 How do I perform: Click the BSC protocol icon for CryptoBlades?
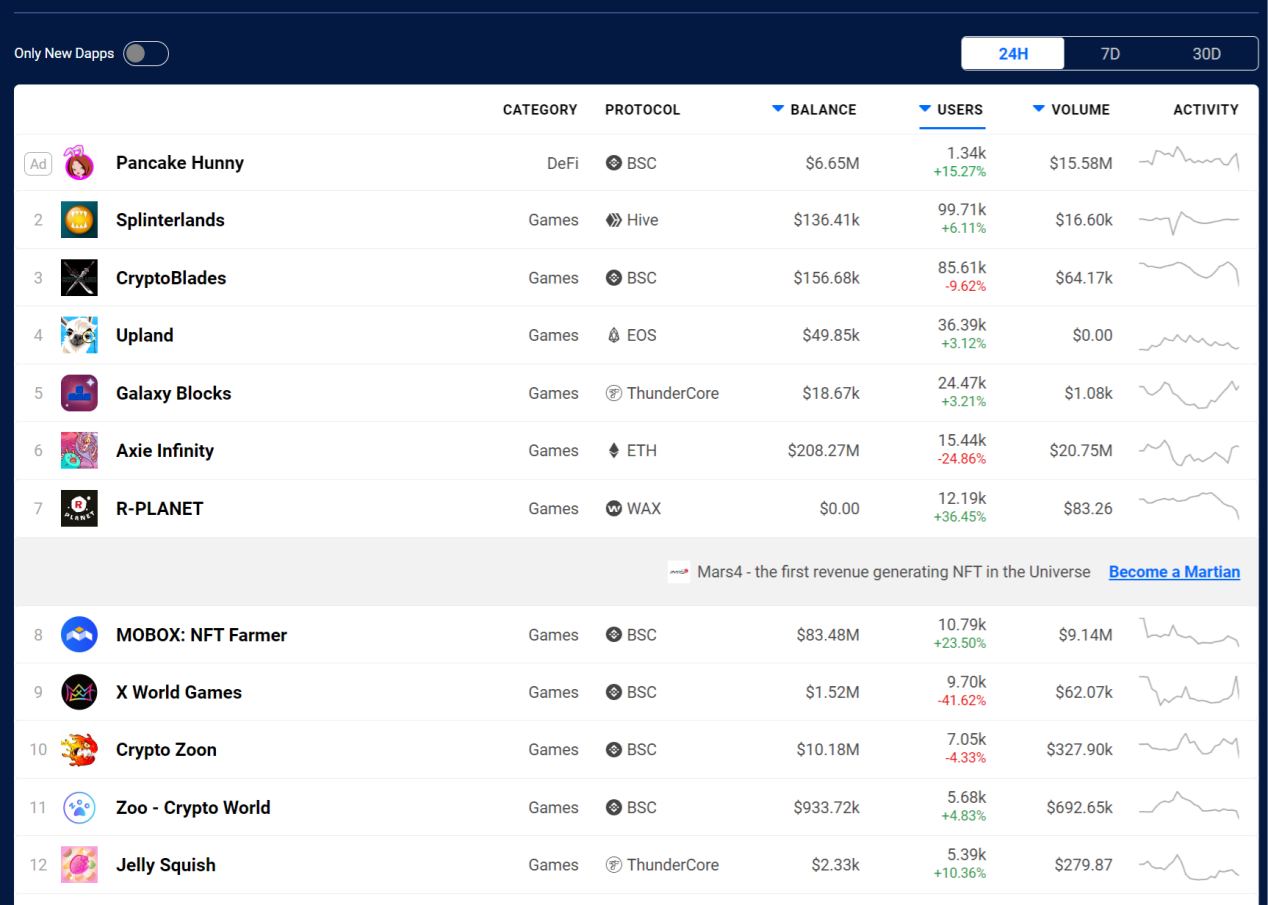point(614,278)
